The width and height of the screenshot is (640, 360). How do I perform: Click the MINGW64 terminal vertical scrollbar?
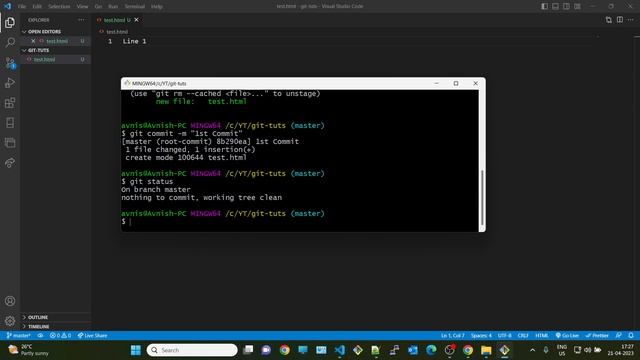click(482, 197)
